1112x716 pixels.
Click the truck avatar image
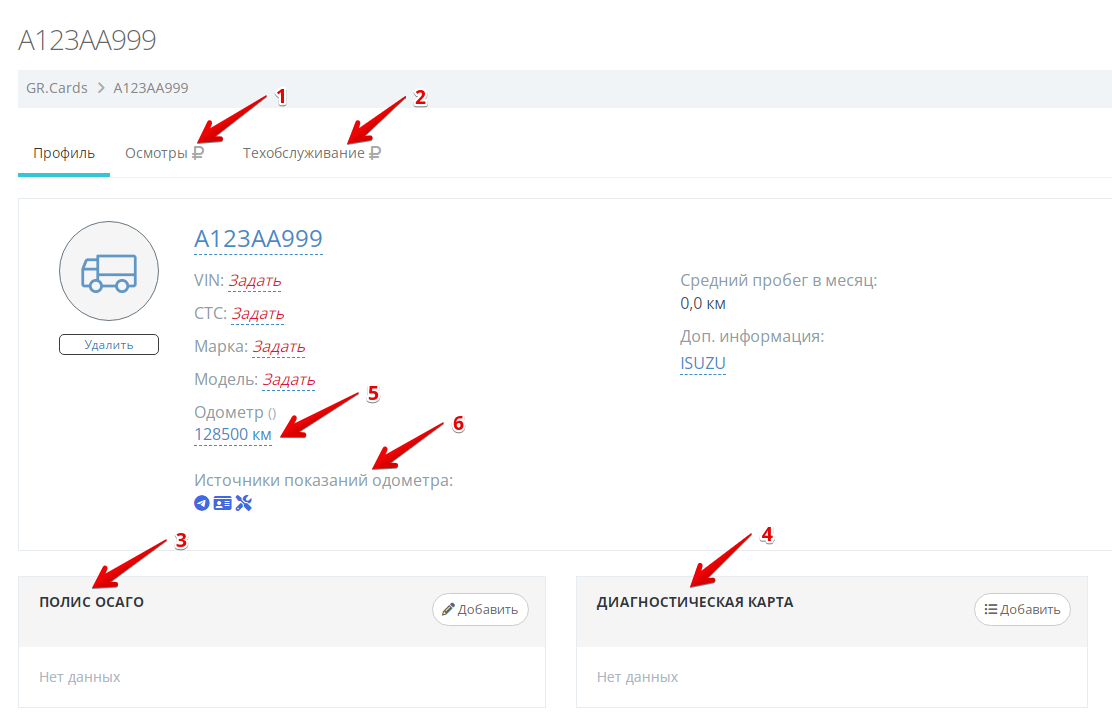coord(109,271)
